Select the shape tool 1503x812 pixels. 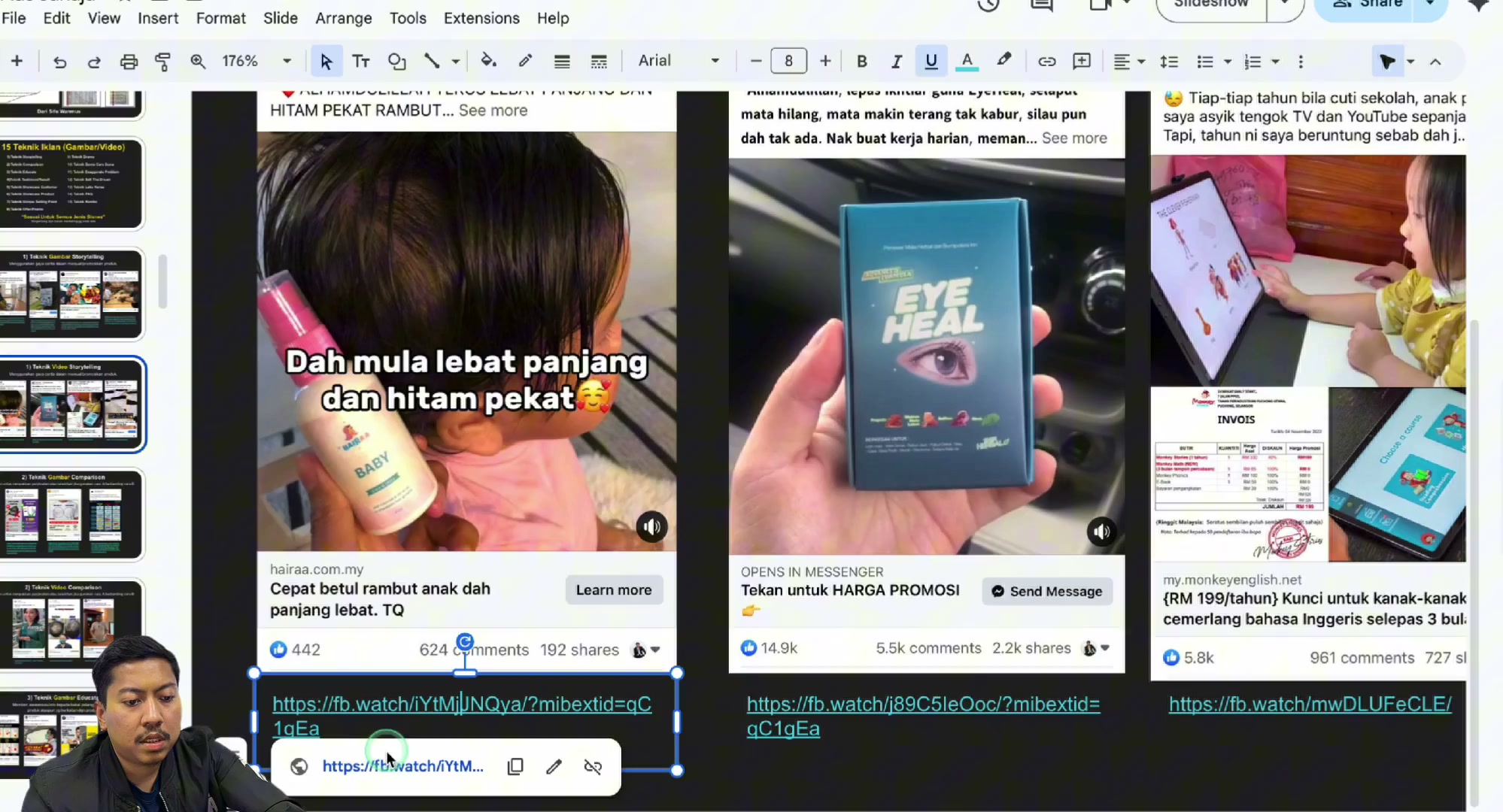click(x=396, y=61)
